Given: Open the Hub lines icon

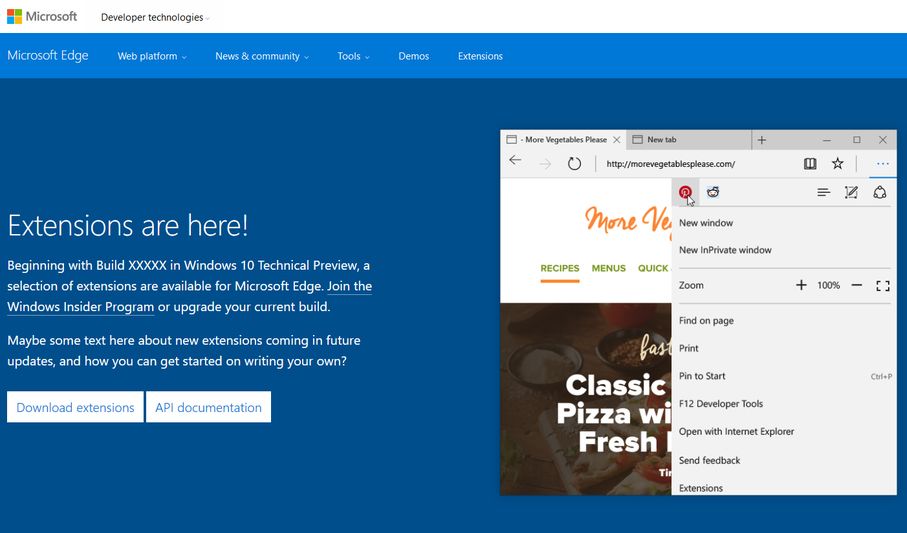Looking at the screenshot, I should tap(824, 192).
